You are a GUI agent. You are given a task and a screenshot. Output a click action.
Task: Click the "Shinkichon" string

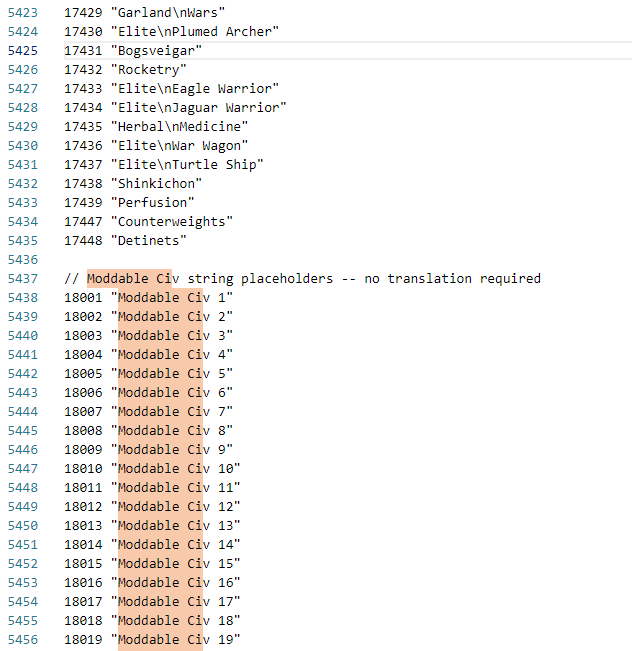157,183
